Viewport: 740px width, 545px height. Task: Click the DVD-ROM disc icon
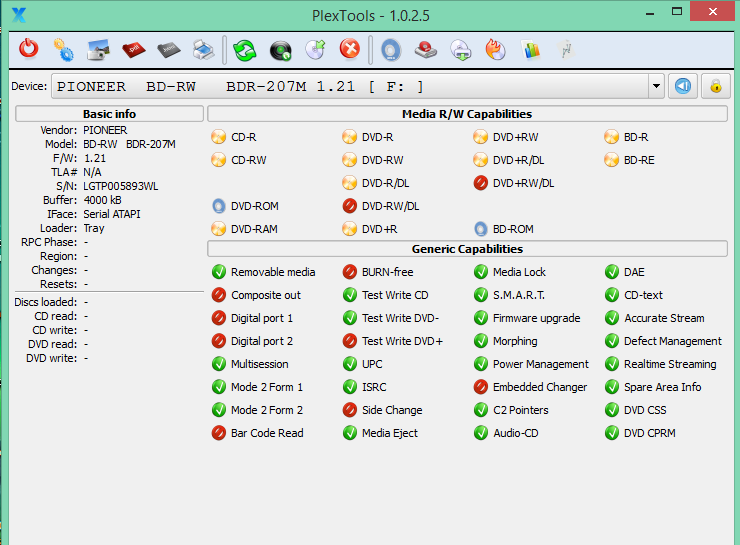click(219, 206)
